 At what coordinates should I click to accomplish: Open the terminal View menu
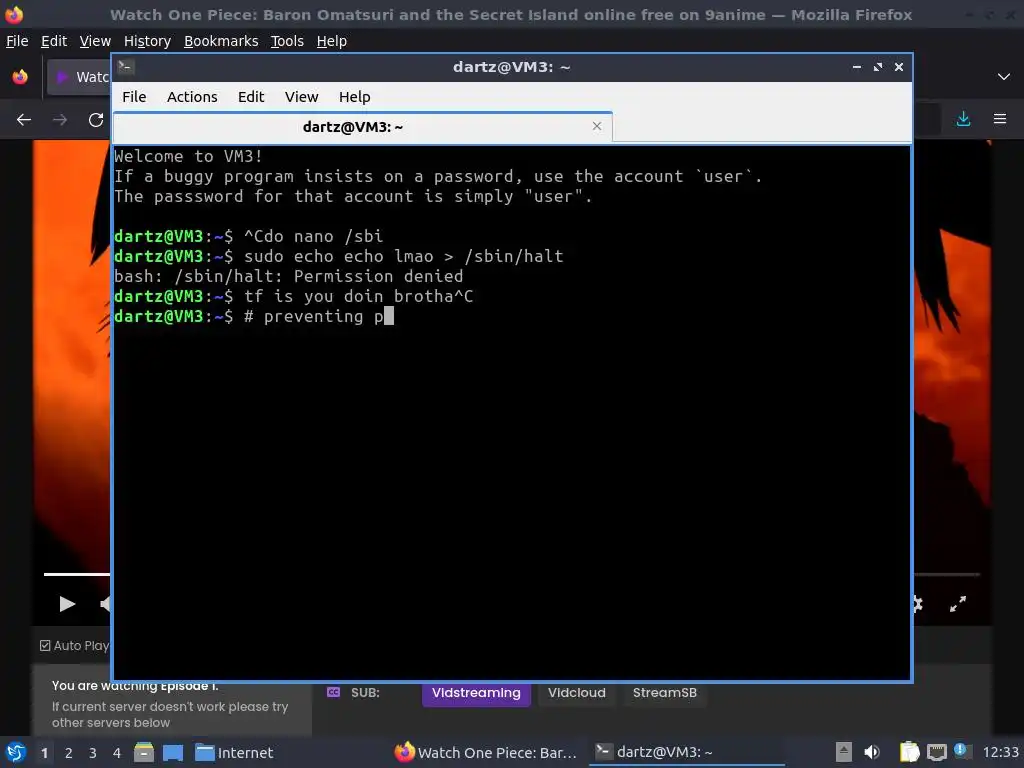click(x=301, y=97)
